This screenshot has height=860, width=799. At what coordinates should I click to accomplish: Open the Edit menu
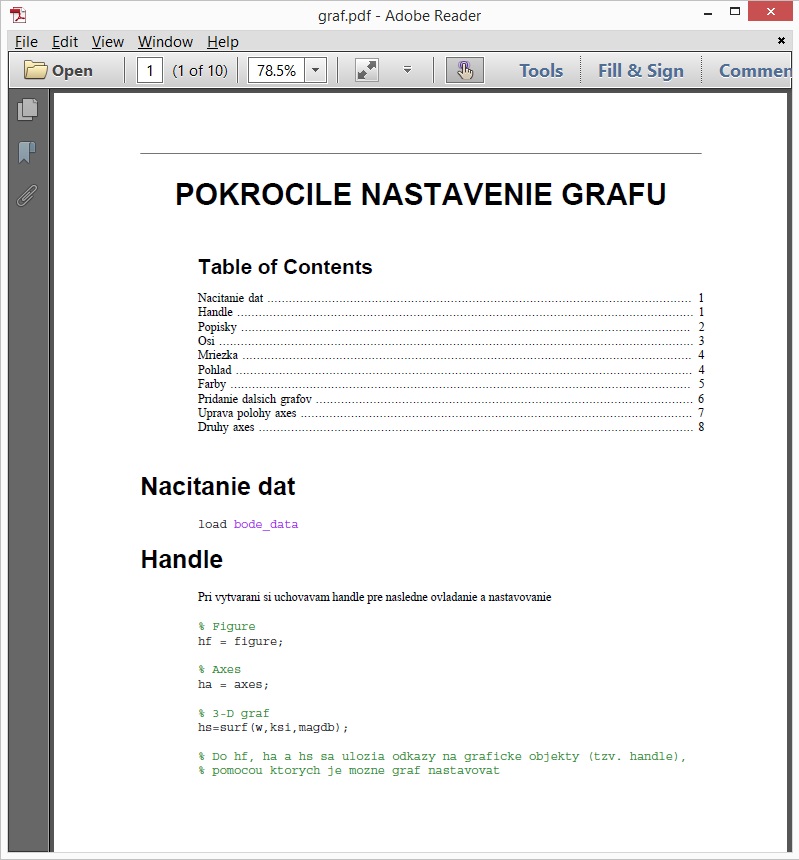(x=65, y=42)
